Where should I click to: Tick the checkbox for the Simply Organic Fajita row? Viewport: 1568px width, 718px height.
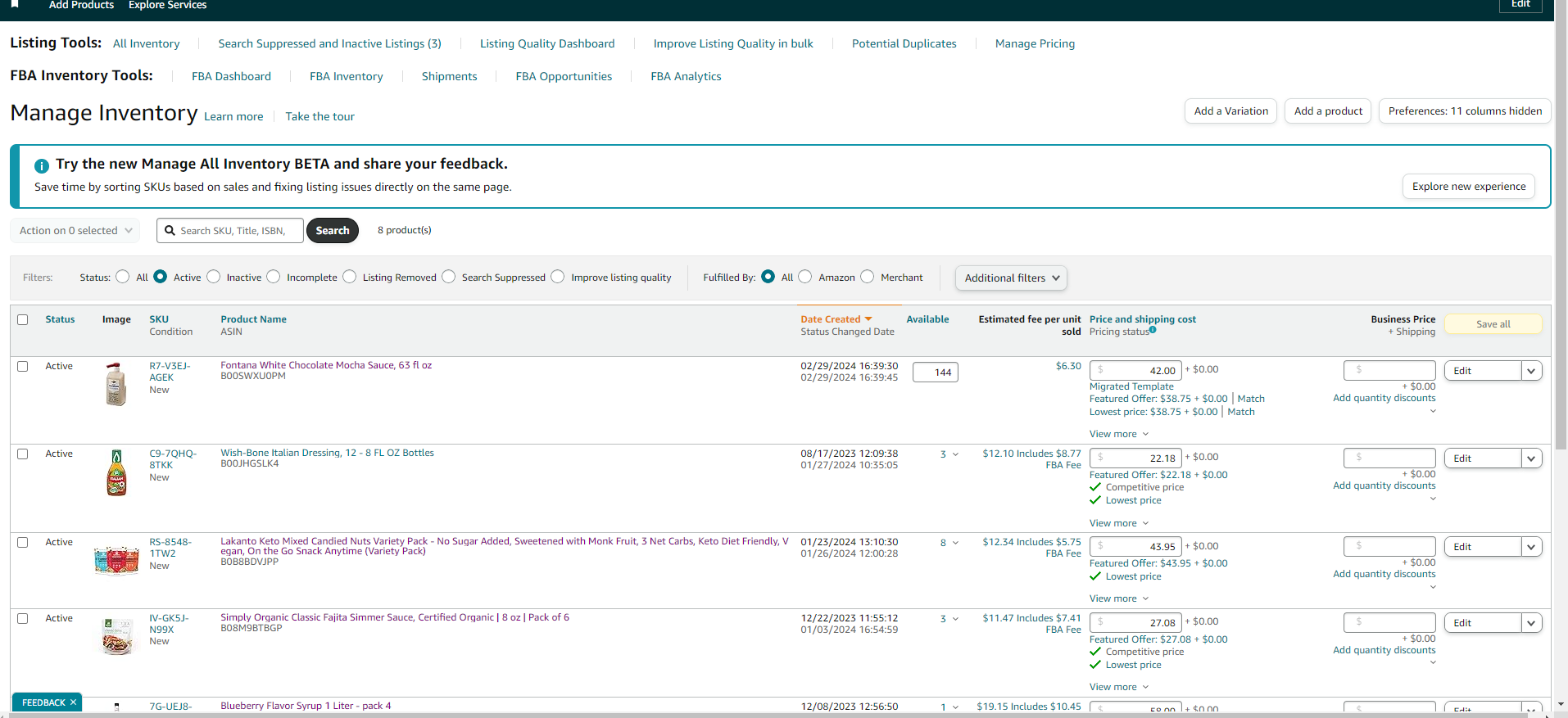coord(23,619)
